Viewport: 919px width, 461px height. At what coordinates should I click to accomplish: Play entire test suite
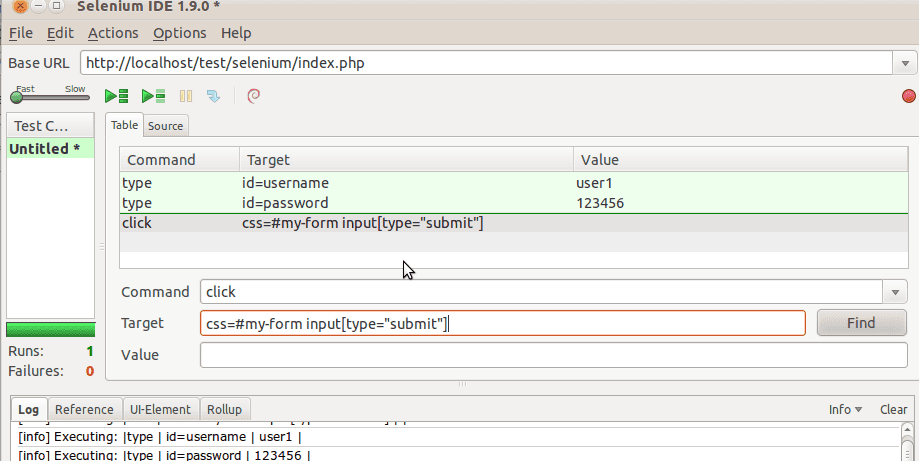(x=116, y=96)
